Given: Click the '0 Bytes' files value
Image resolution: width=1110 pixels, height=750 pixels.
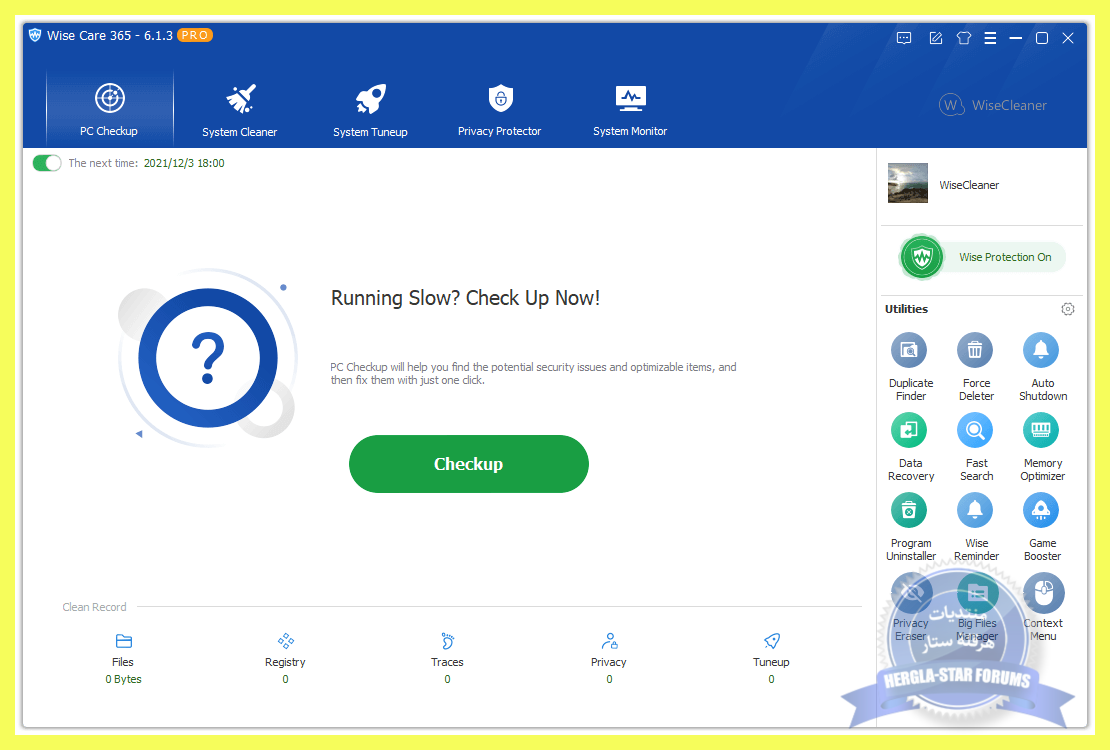Looking at the screenshot, I should point(123,679).
